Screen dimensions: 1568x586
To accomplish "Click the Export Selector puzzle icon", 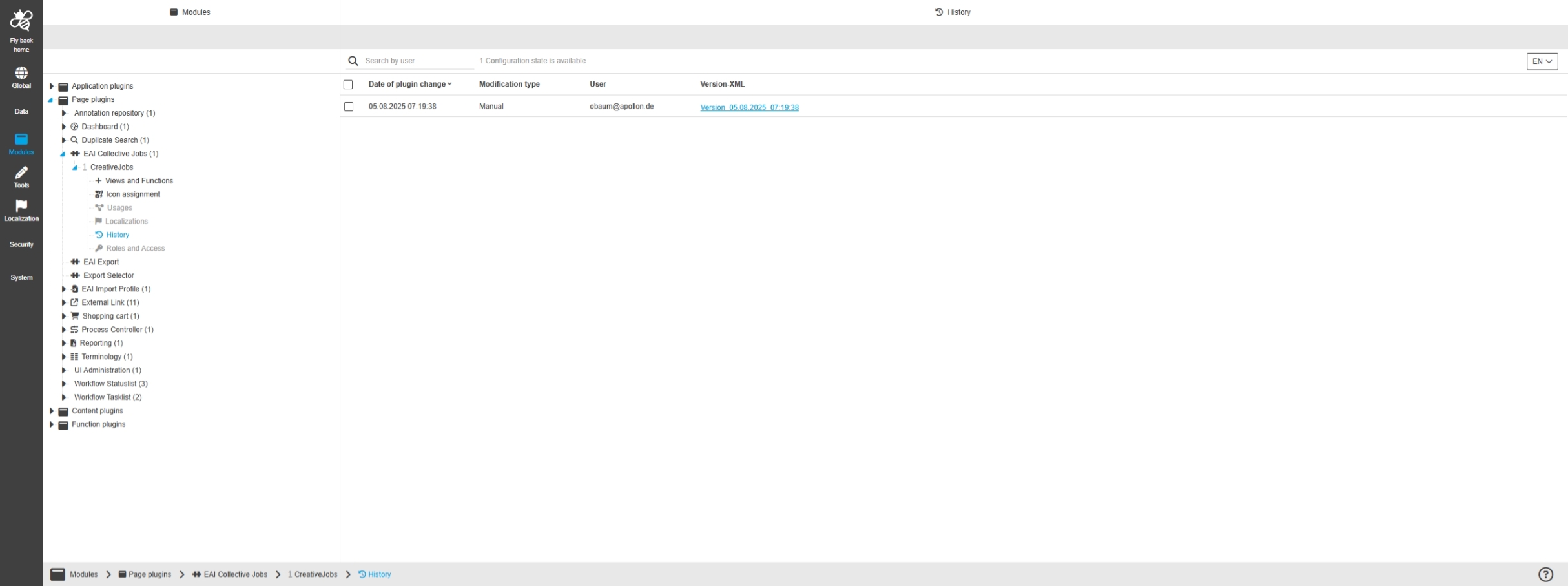I will pyautogui.click(x=75, y=276).
